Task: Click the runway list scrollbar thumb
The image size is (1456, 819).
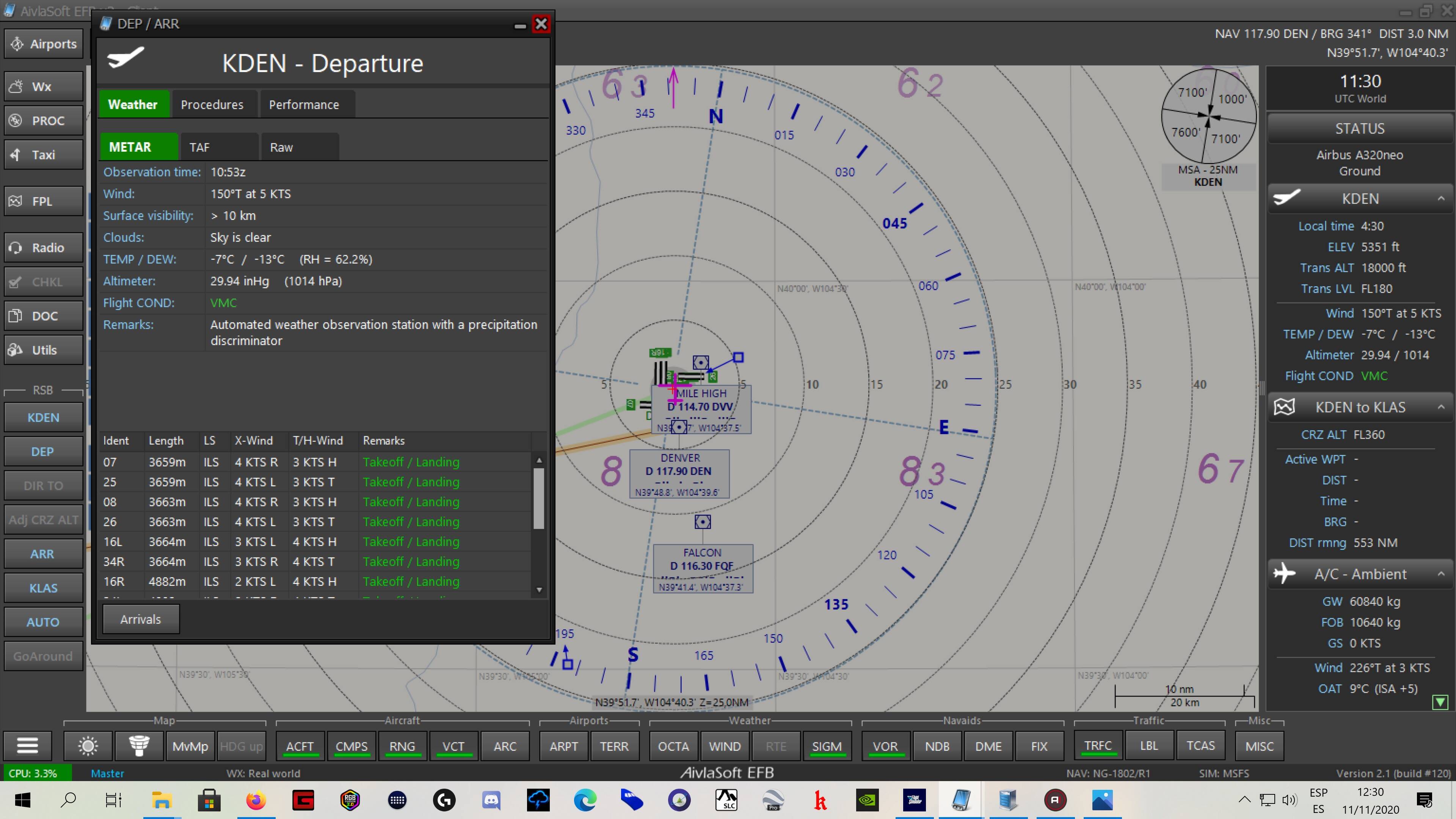Action: pyautogui.click(x=539, y=498)
